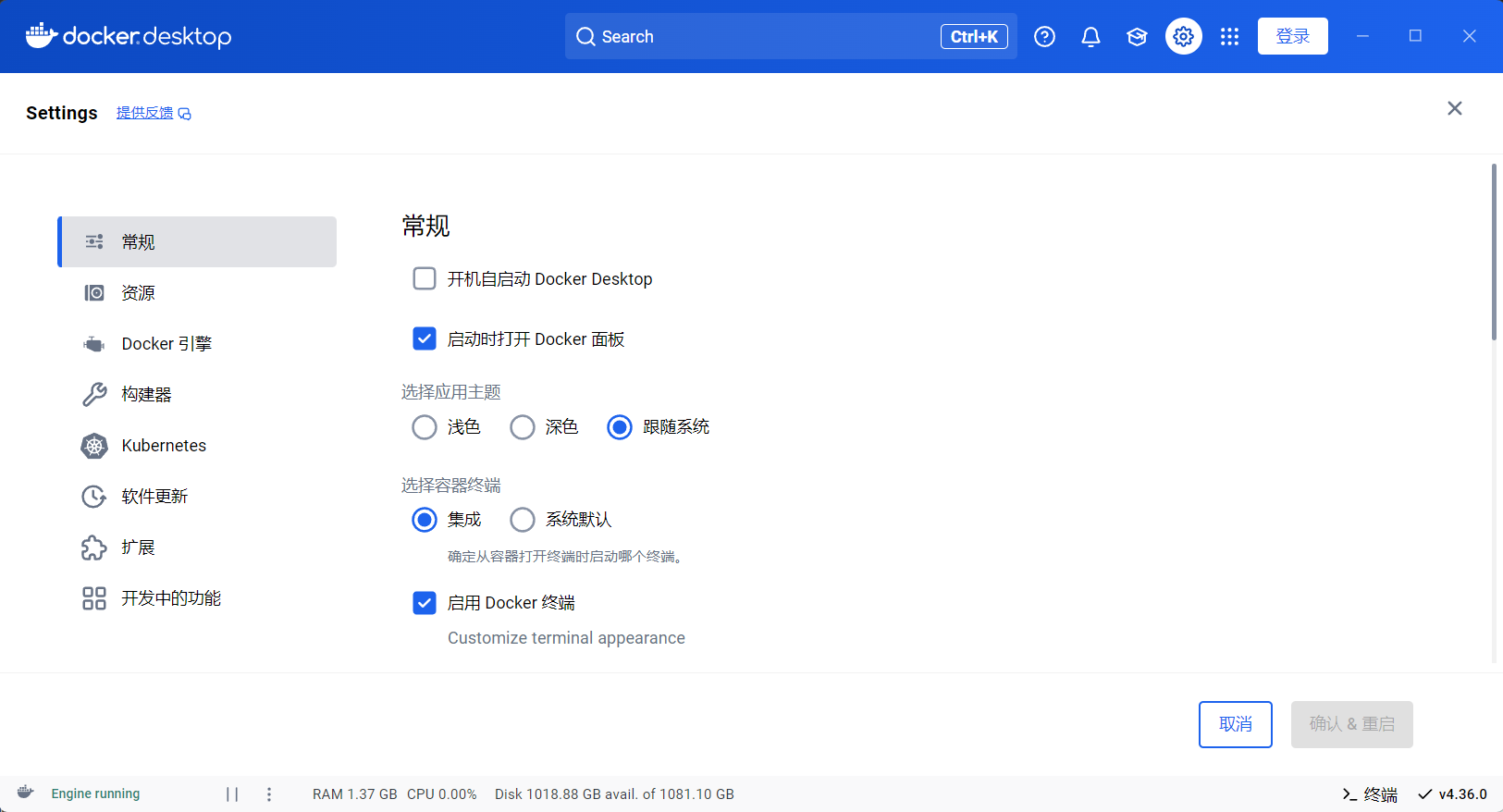Go to the 资源 settings section

(139, 293)
